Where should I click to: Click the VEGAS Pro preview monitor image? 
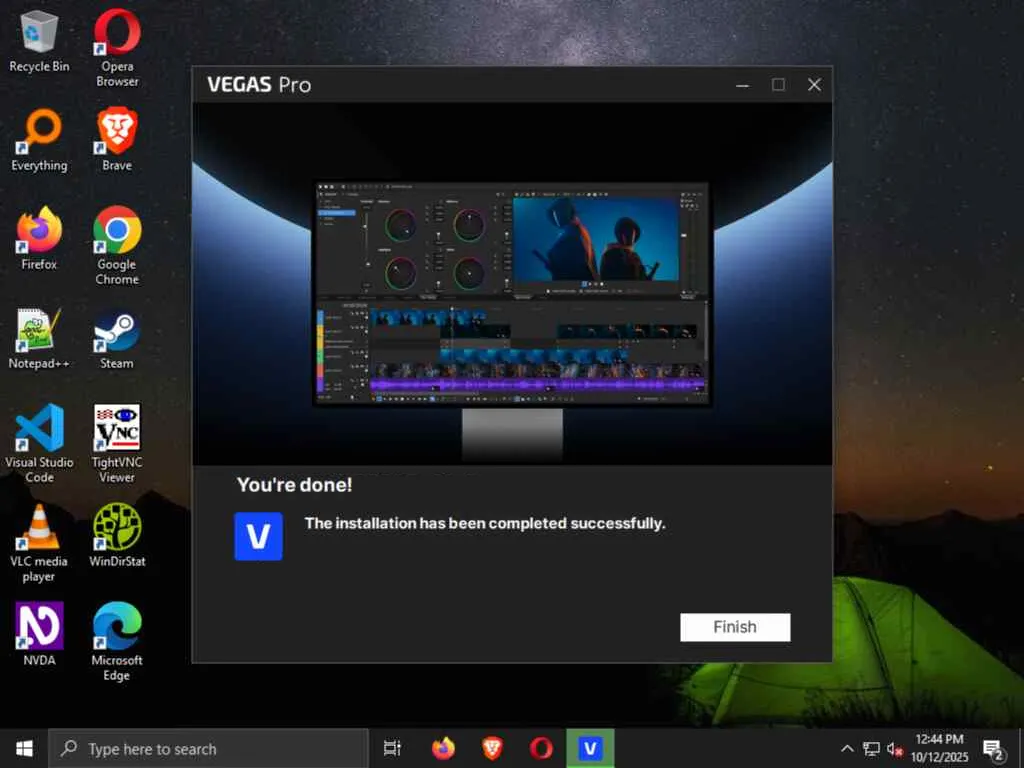pyautogui.click(x=513, y=294)
